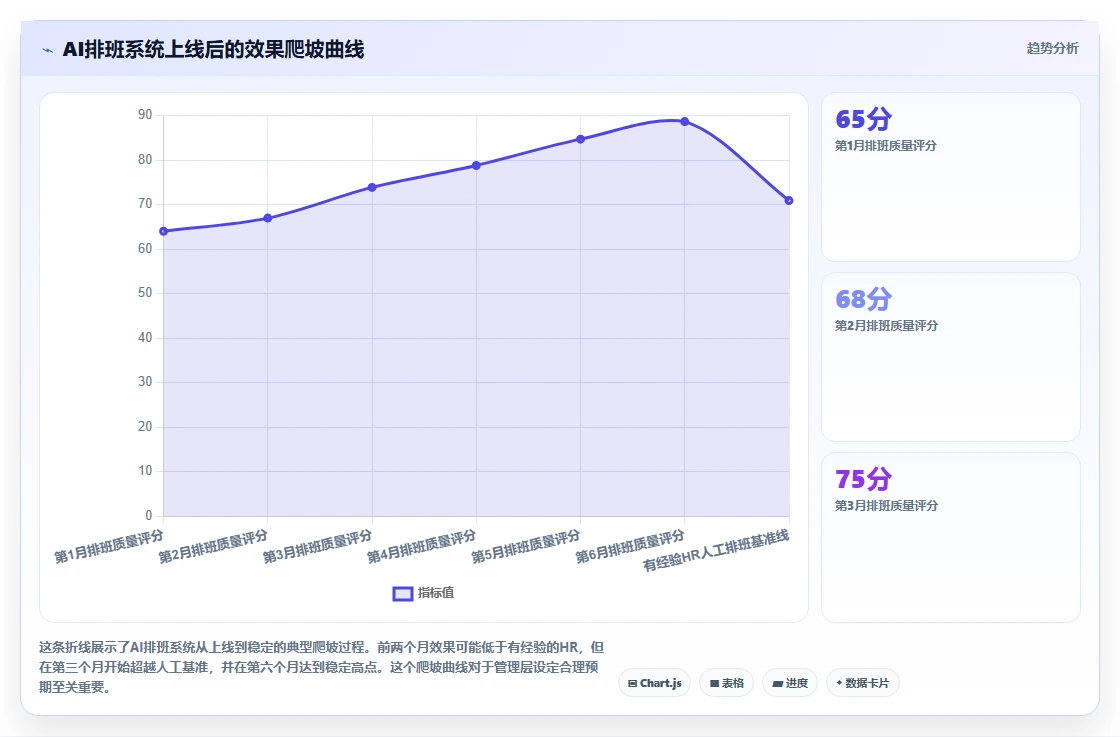Click the 第6月 peak data point
This screenshot has width=1120, height=737.
(x=685, y=121)
